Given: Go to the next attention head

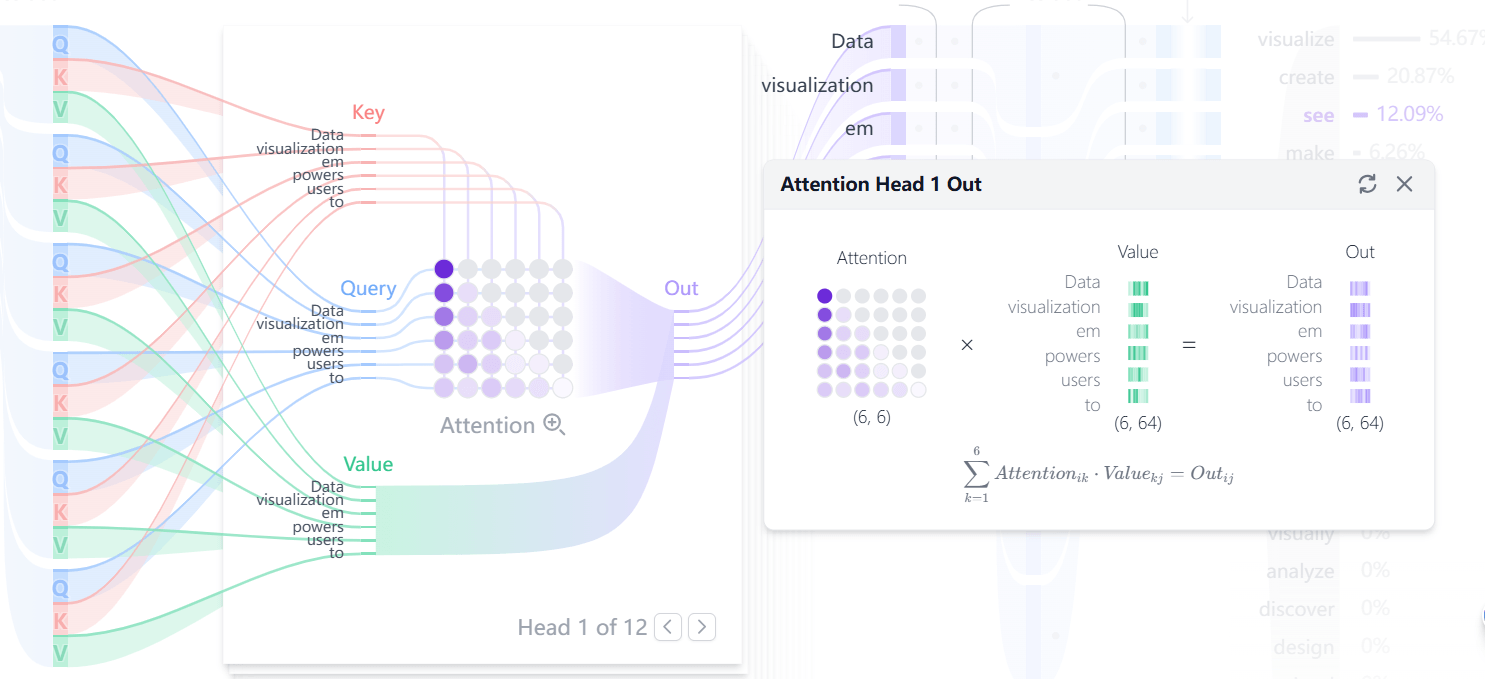Looking at the screenshot, I should coord(702,627).
